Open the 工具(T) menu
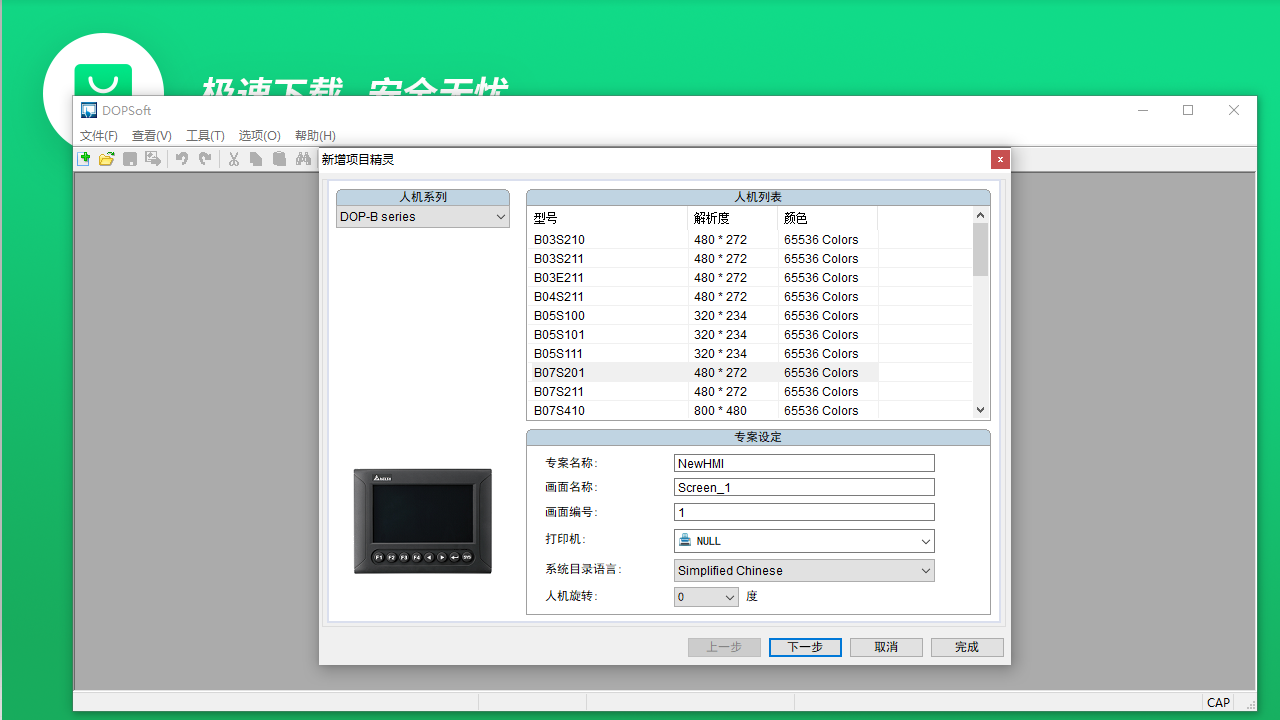 [x=204, y=135]
